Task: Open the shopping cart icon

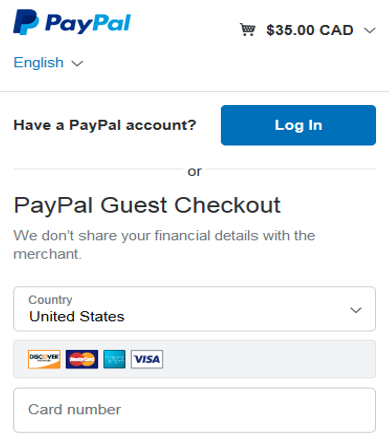Action: tap(248, 30)
